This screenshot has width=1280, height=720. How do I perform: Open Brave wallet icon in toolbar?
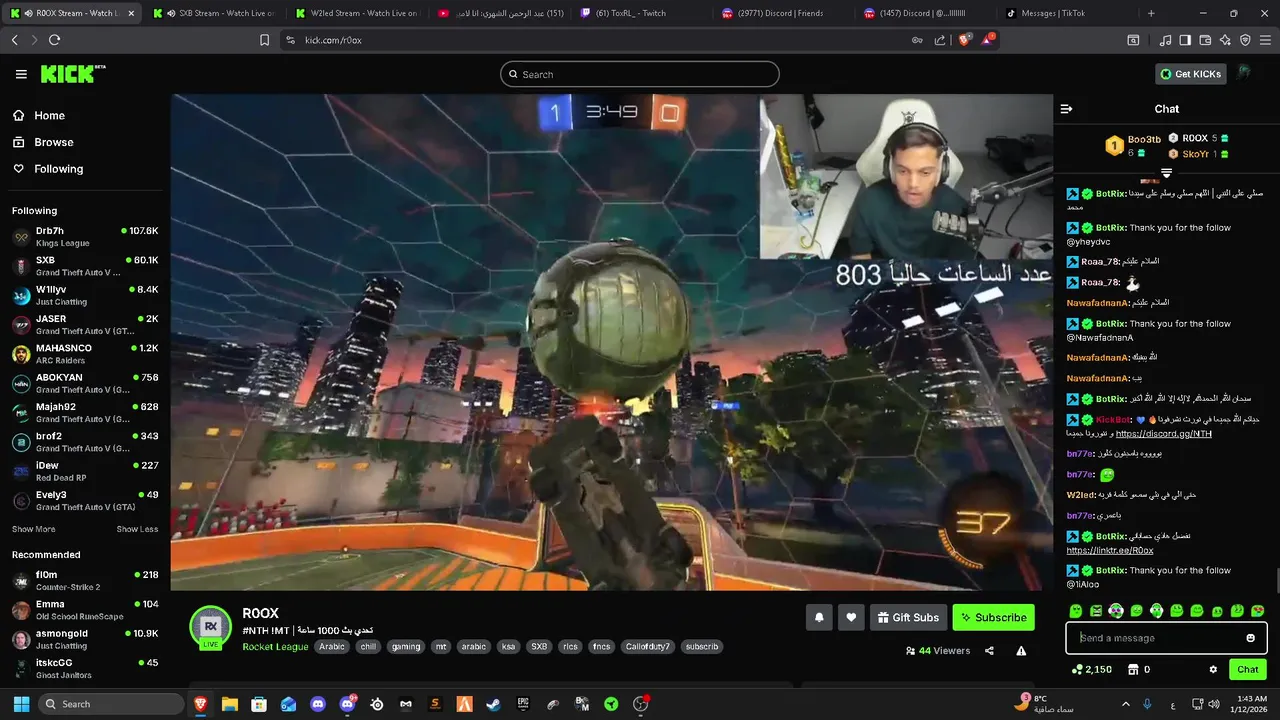pos(1205,40)
